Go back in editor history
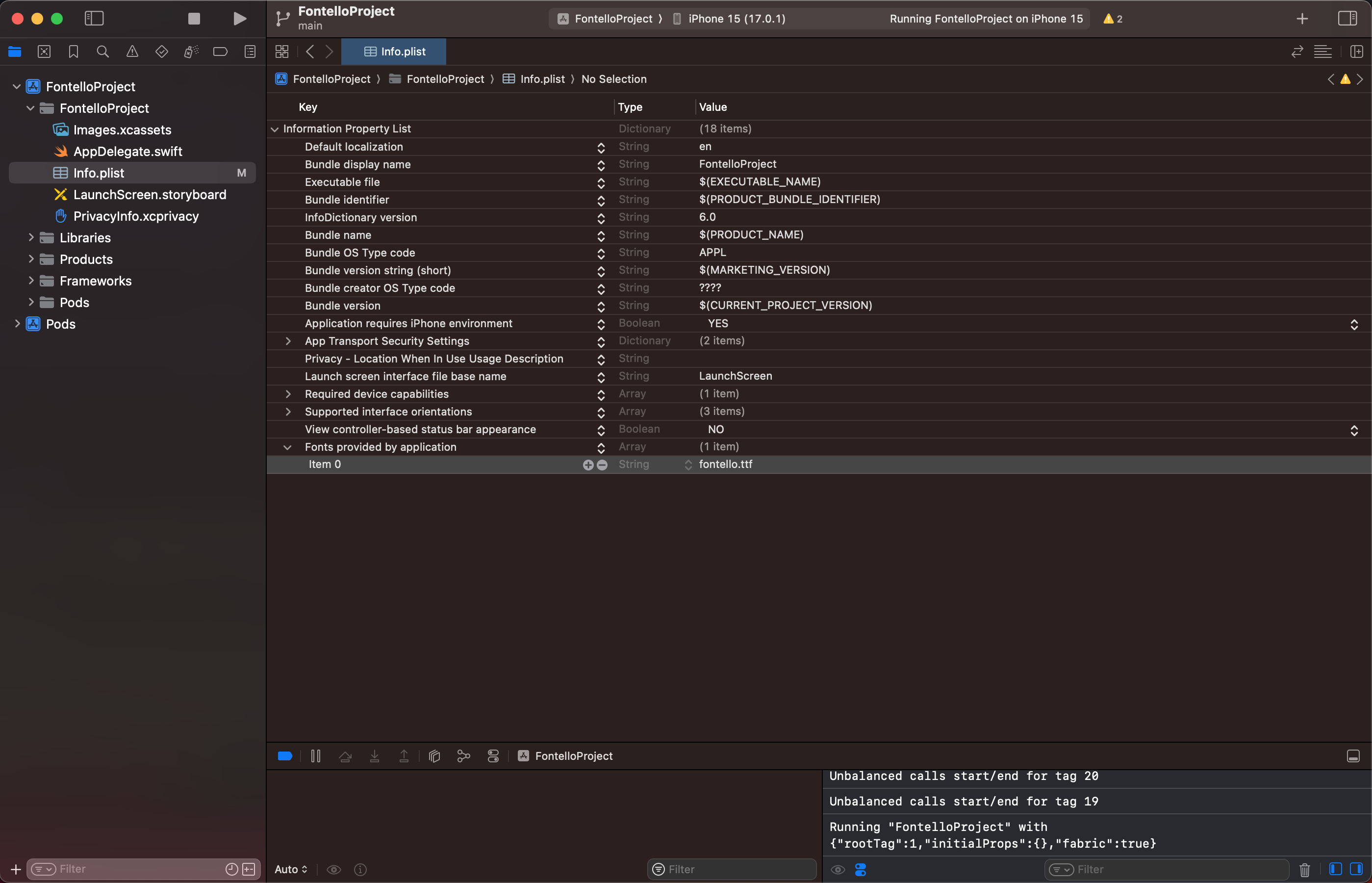Image resolution: width=1372 pixels, height=883 pixels. [x=310, y=52]
